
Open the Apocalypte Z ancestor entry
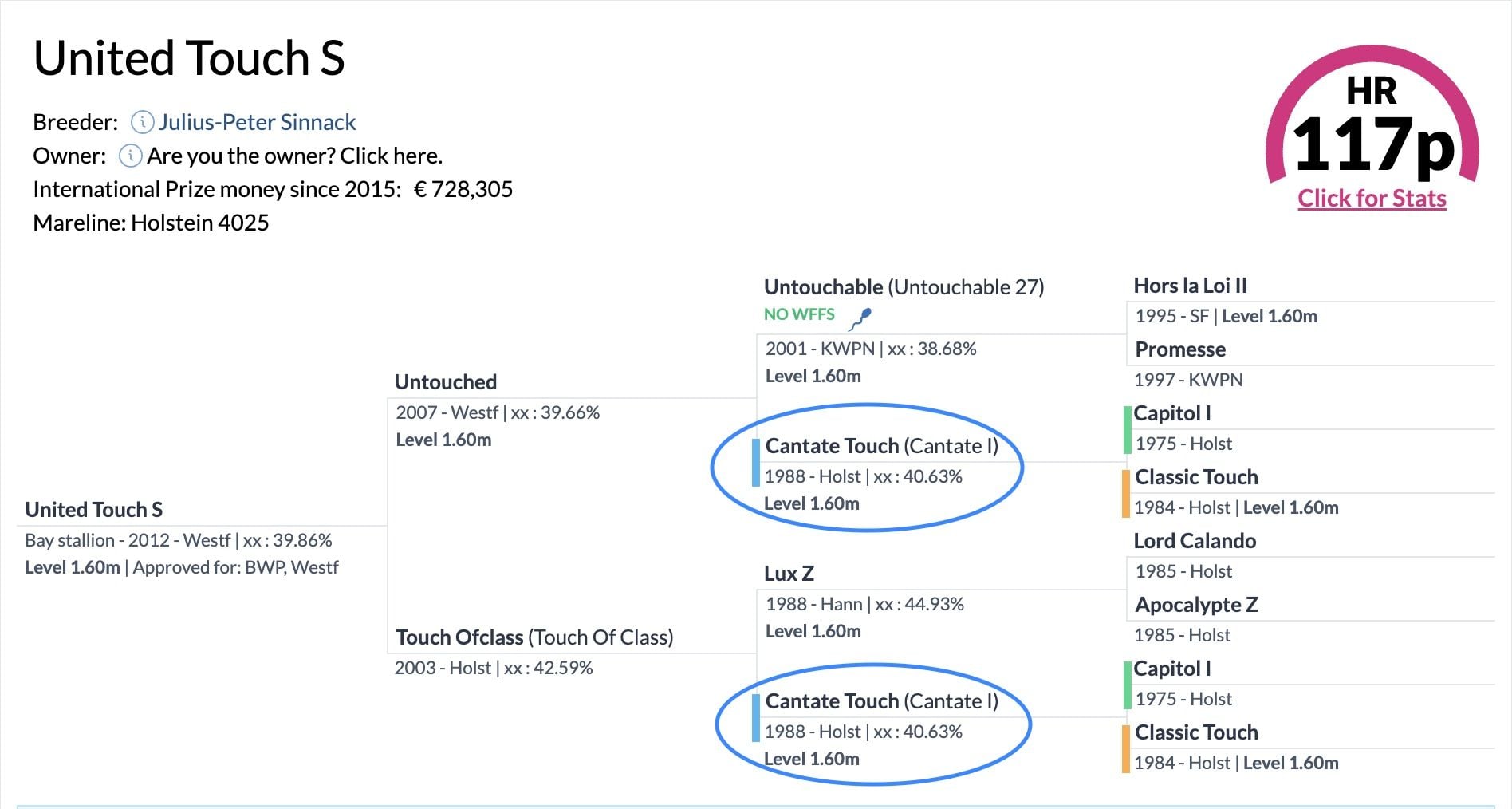pyautogui.click(x=1196, y=605)
